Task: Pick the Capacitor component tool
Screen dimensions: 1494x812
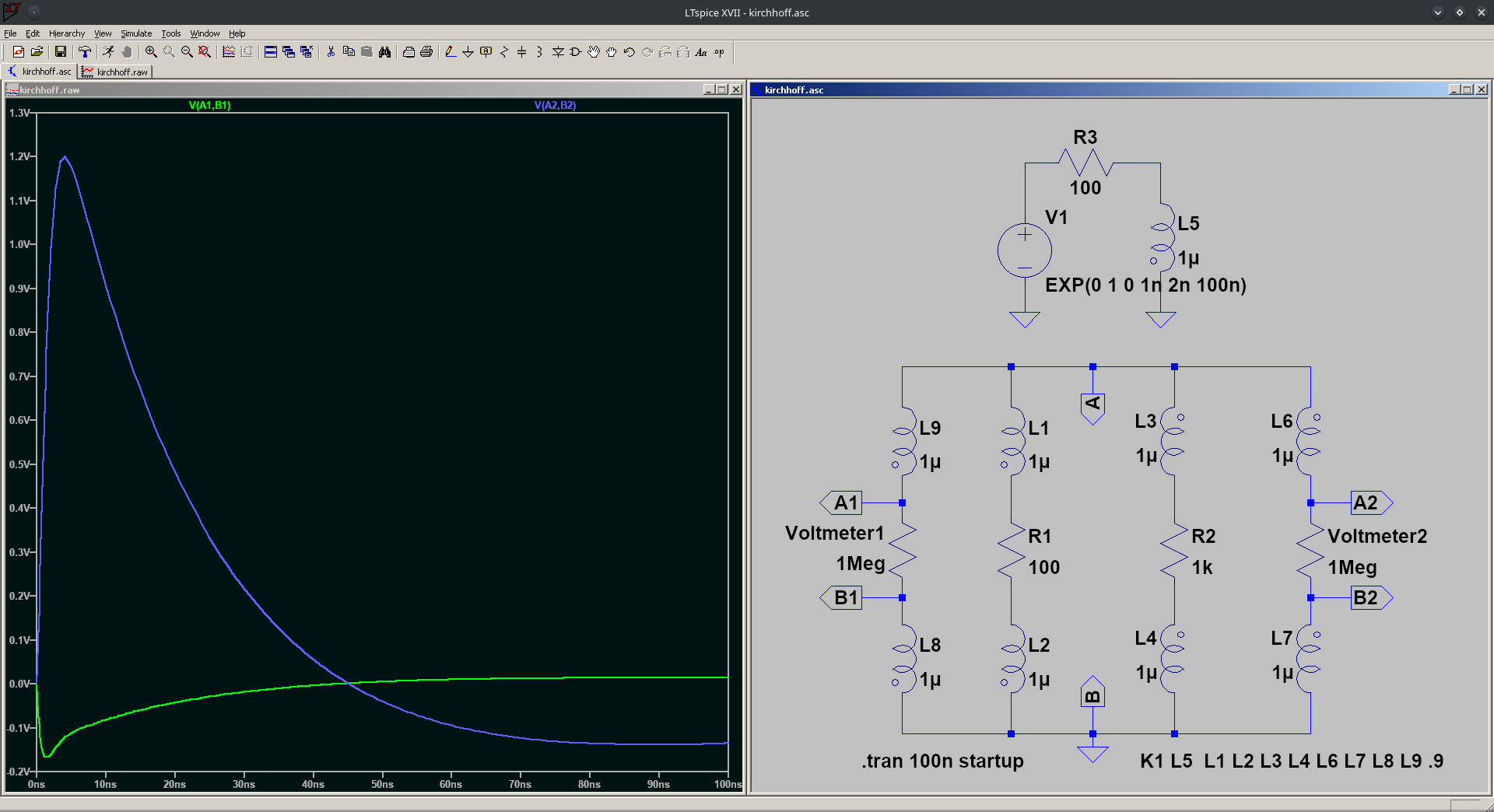Action: [521, 52]
